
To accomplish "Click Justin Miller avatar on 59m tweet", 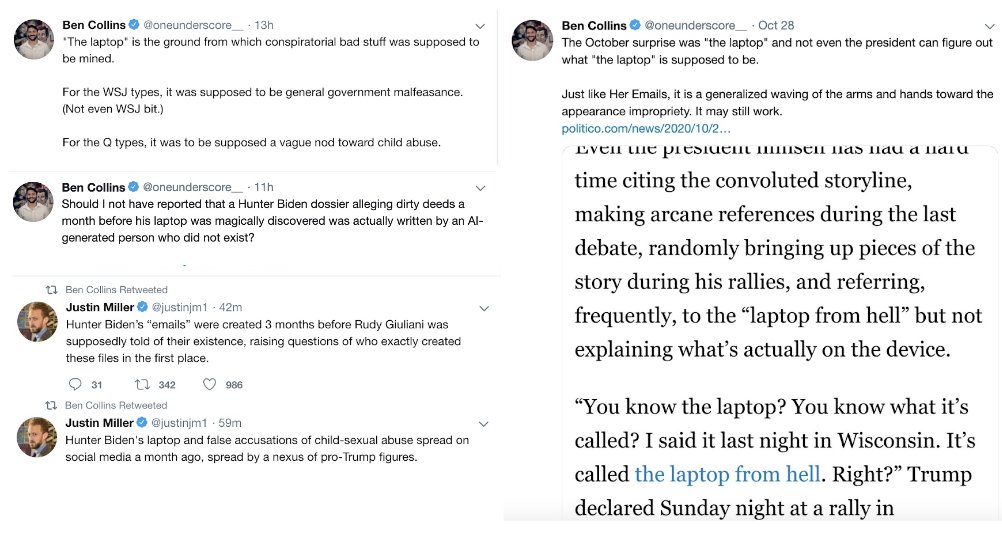I will [37, 437].
